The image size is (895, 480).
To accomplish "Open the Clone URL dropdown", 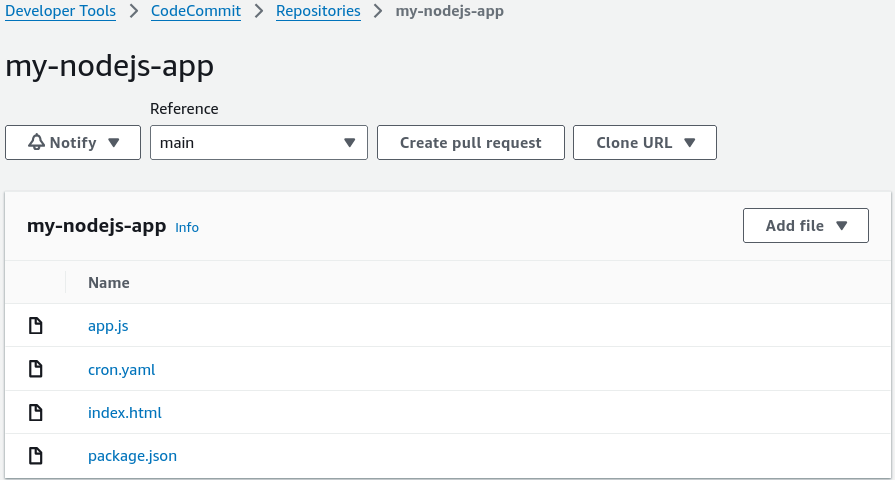I will [644, 143].
